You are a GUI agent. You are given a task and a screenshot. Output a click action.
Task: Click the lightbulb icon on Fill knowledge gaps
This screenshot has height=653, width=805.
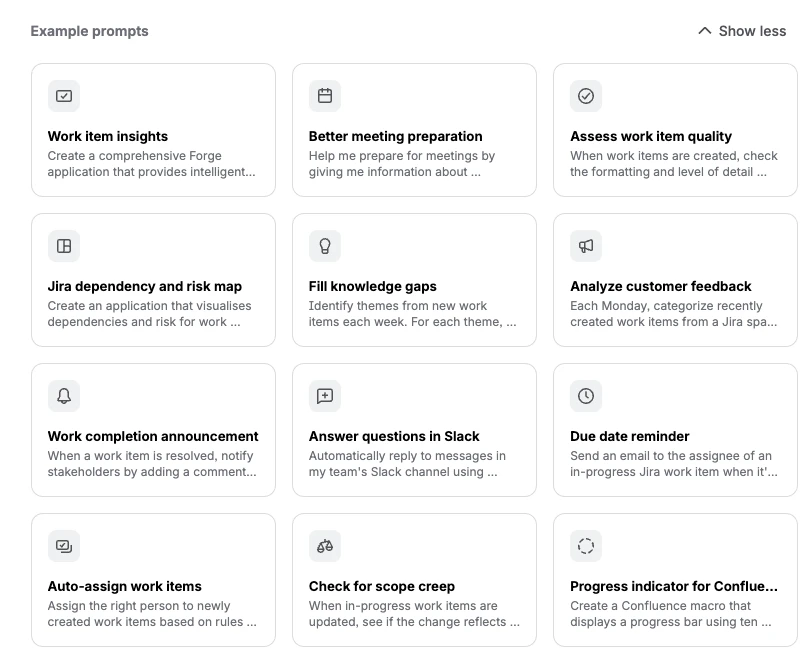325,246
